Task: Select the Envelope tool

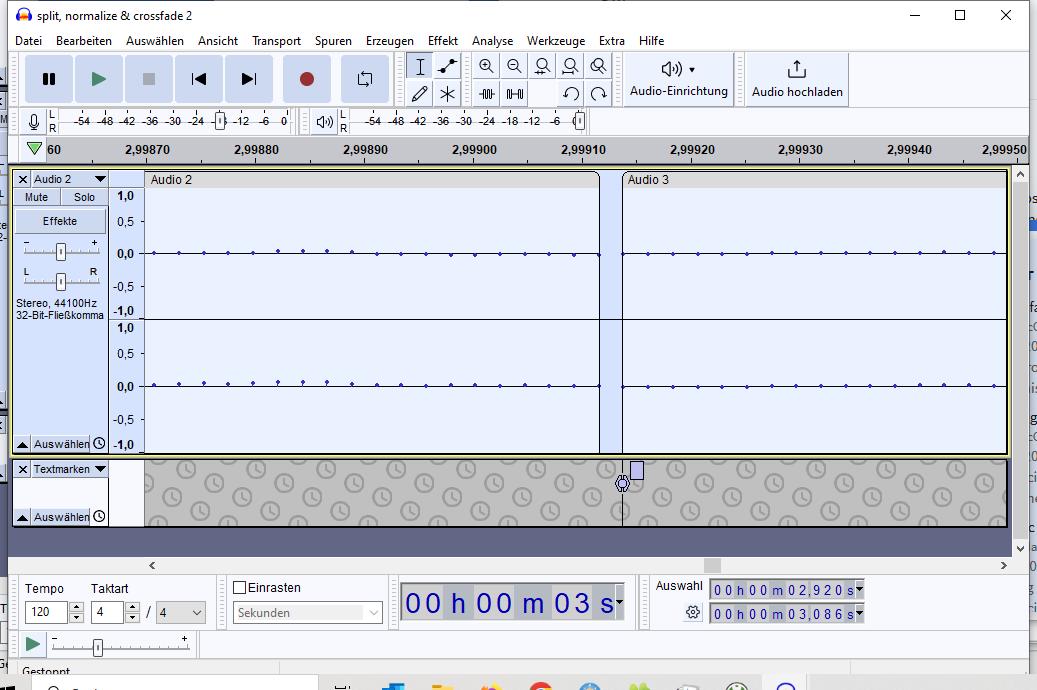Action: point(448,67)
